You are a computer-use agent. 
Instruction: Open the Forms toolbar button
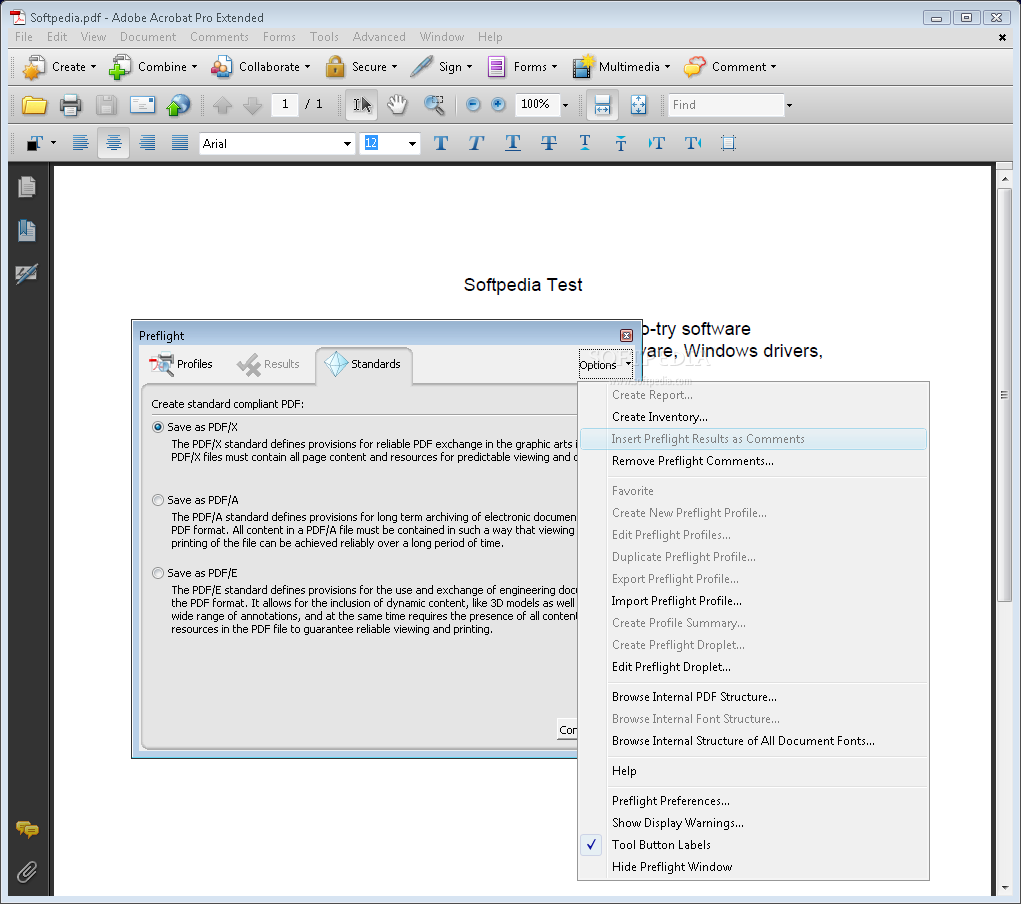pyautogui.click(x=522, y=67)
